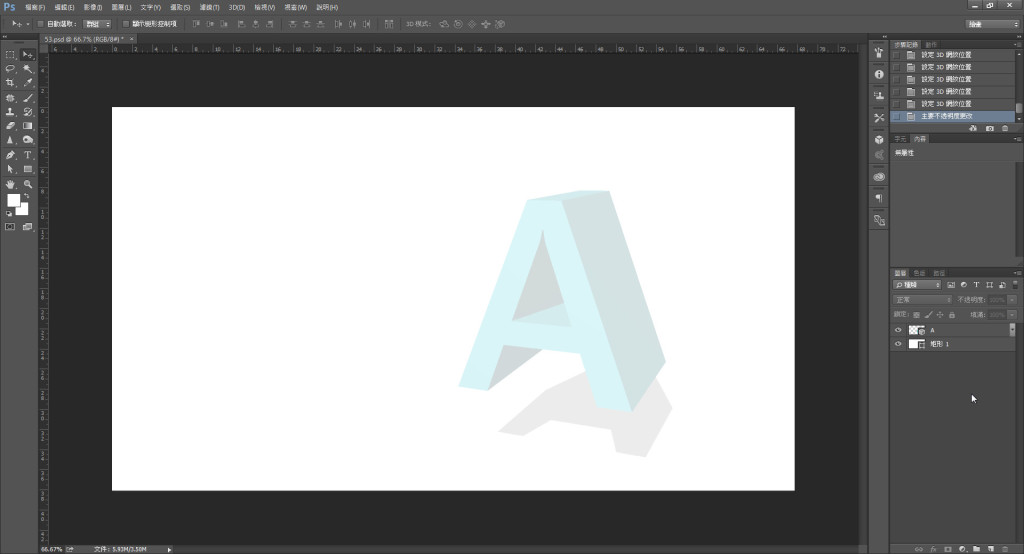The width and height of the screenshot is (1024, 554).
Task: Open the layer filter kind dropdown
Action: pyautogui.click(x=917, y=285)
